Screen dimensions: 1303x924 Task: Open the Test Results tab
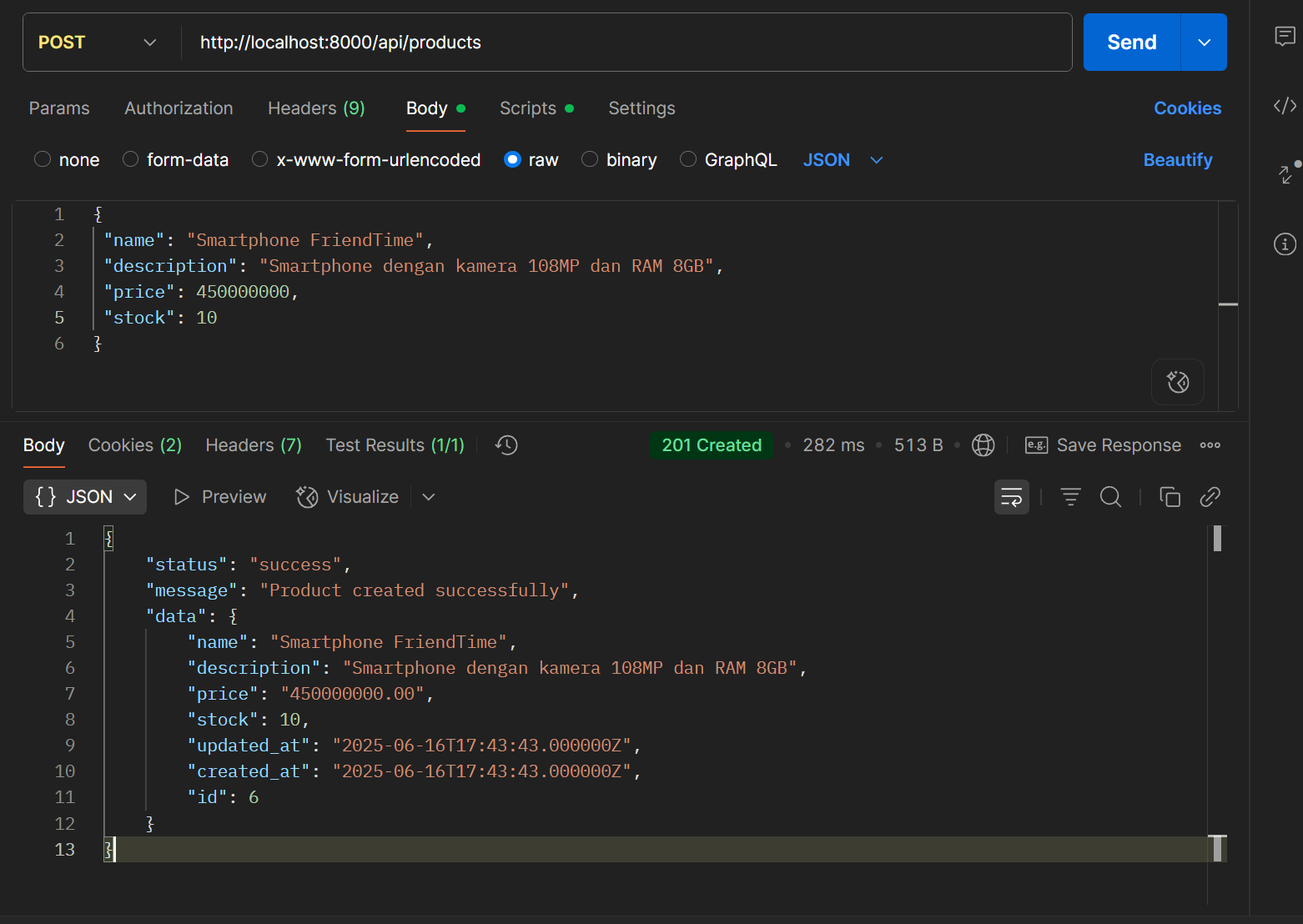[395, 445]
